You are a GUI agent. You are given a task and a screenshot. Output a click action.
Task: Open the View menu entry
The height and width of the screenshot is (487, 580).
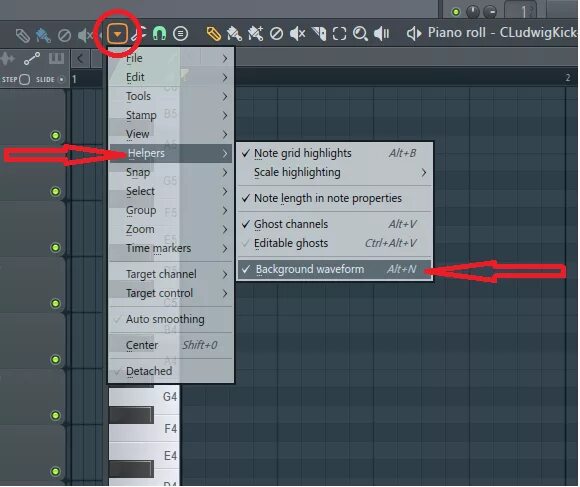(171, 134)
